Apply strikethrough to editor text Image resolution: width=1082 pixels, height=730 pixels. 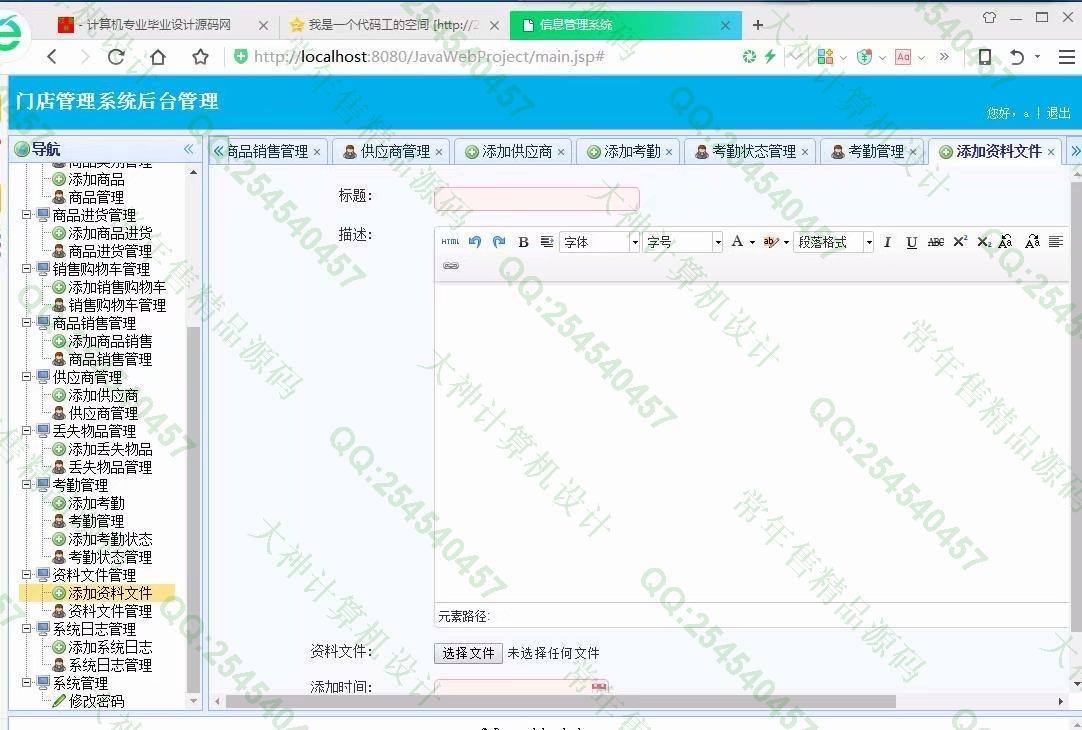(936, 241)
